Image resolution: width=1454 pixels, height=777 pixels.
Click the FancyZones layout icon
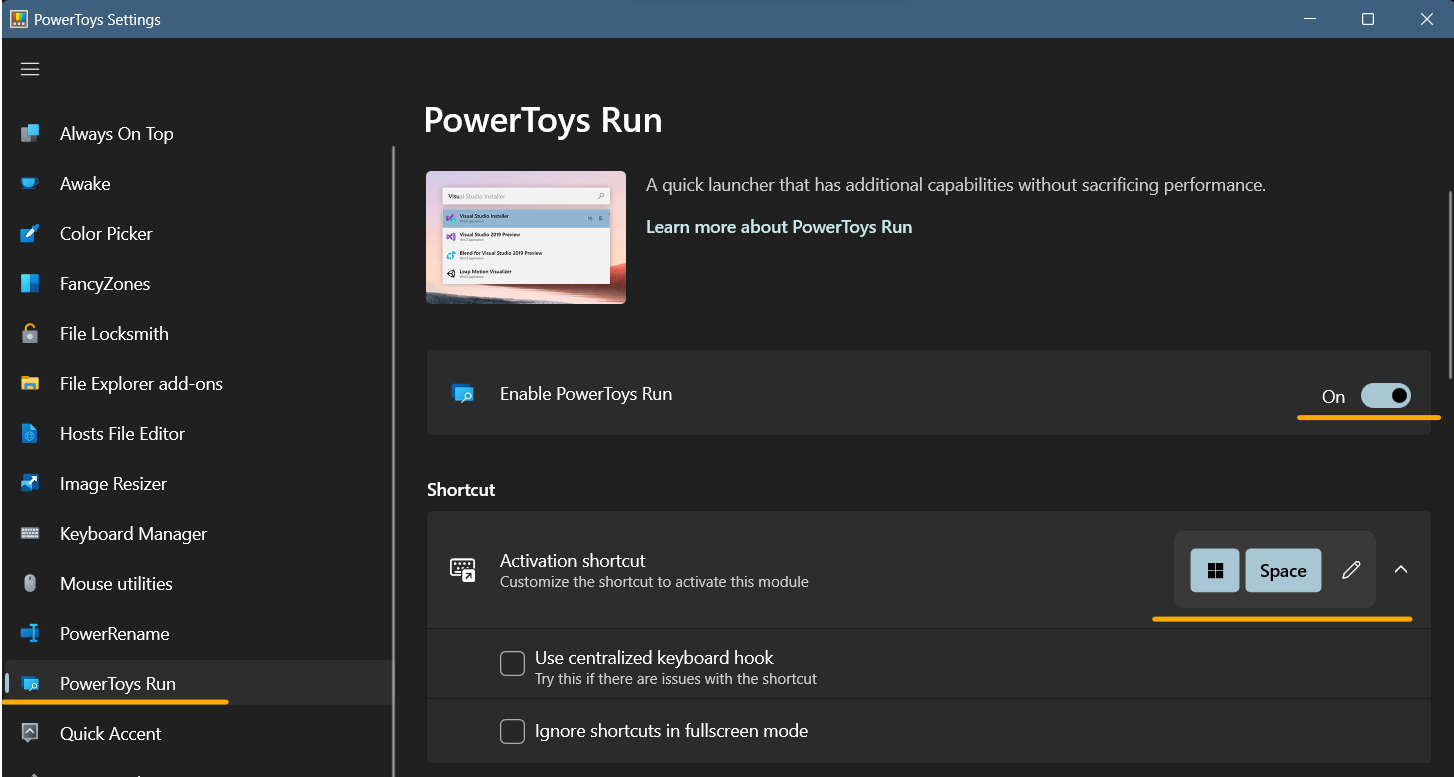tap(30, 283)
